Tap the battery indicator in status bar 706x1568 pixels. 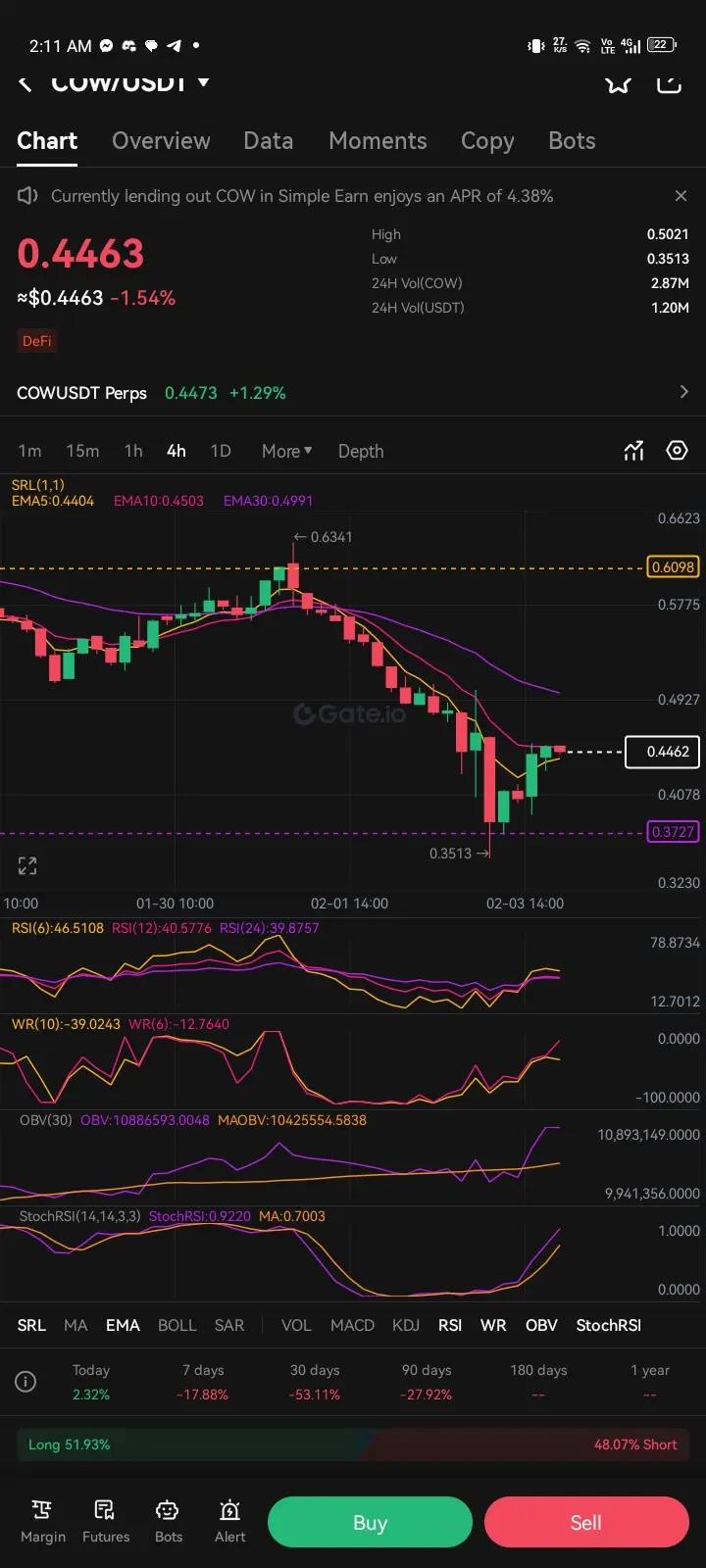point(662,45)
